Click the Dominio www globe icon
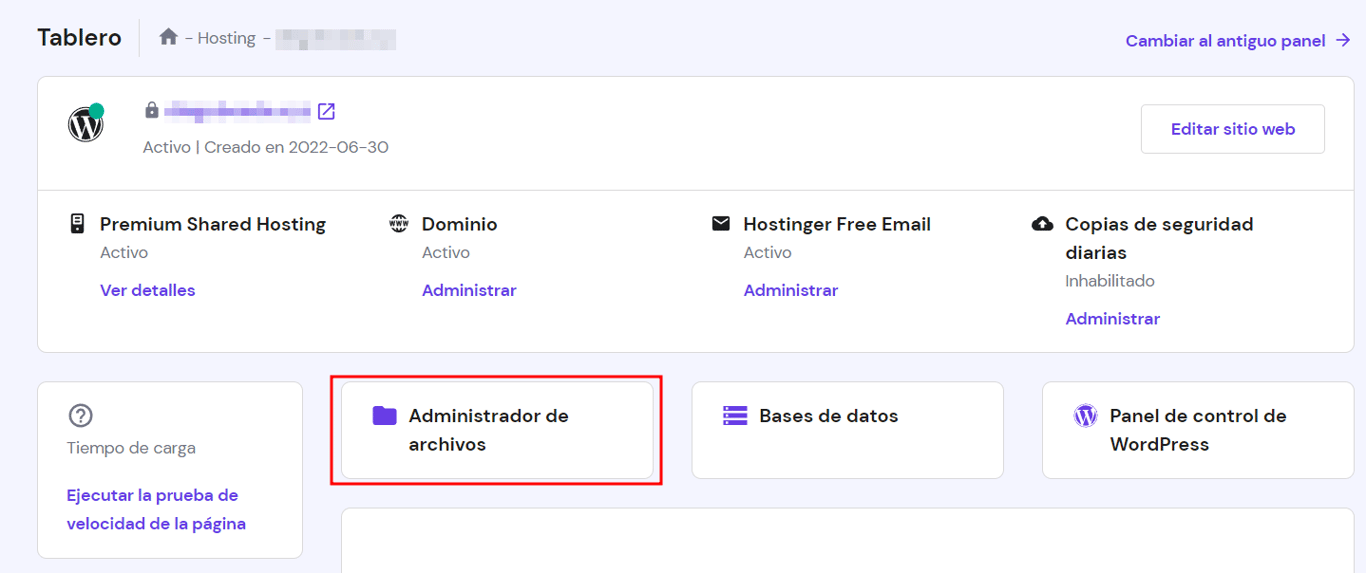Screen dimensions: 1366x573 pyautogui.click(x=399, y=224)
